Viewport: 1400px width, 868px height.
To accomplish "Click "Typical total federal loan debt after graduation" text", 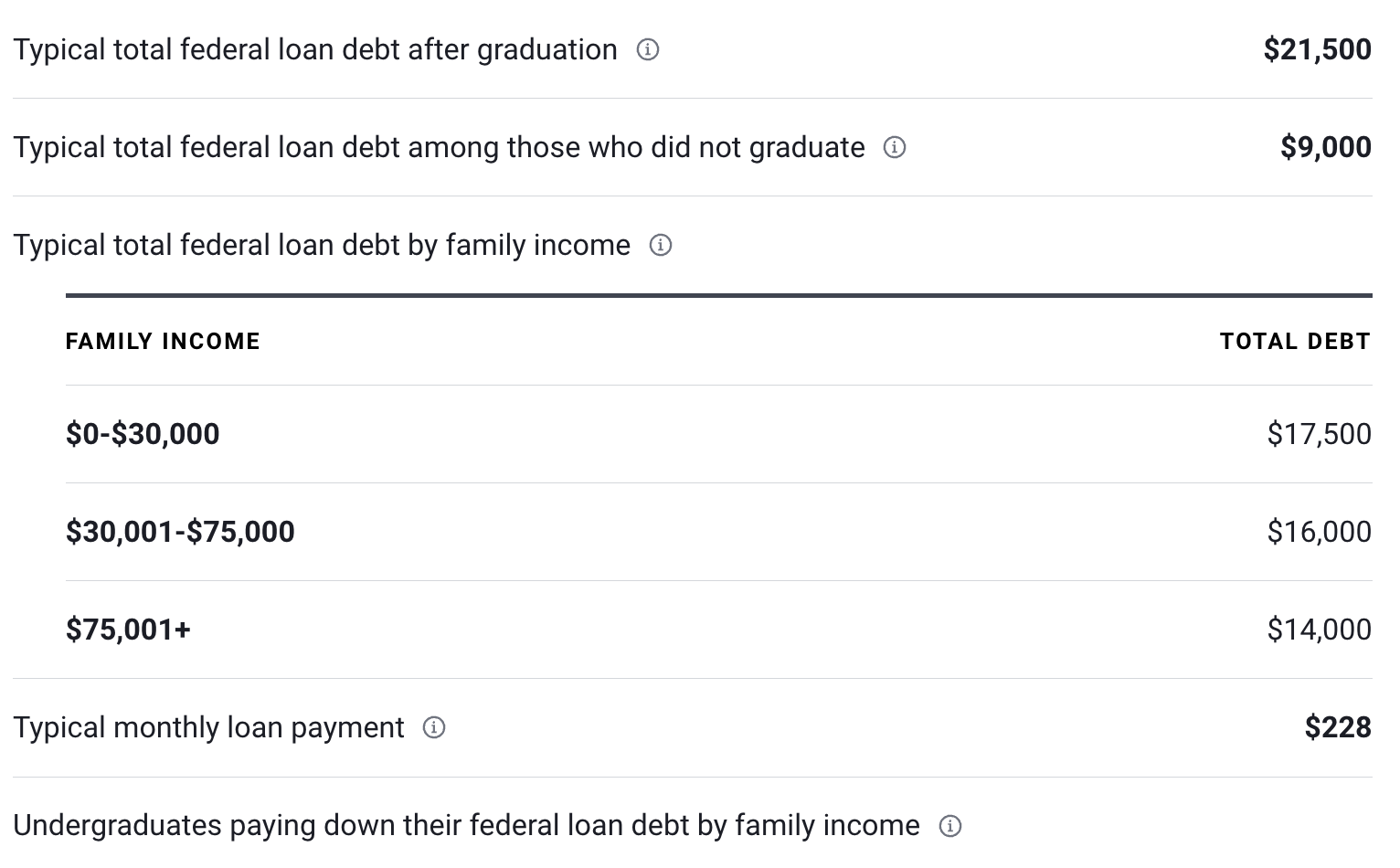I will click(315, 49).
